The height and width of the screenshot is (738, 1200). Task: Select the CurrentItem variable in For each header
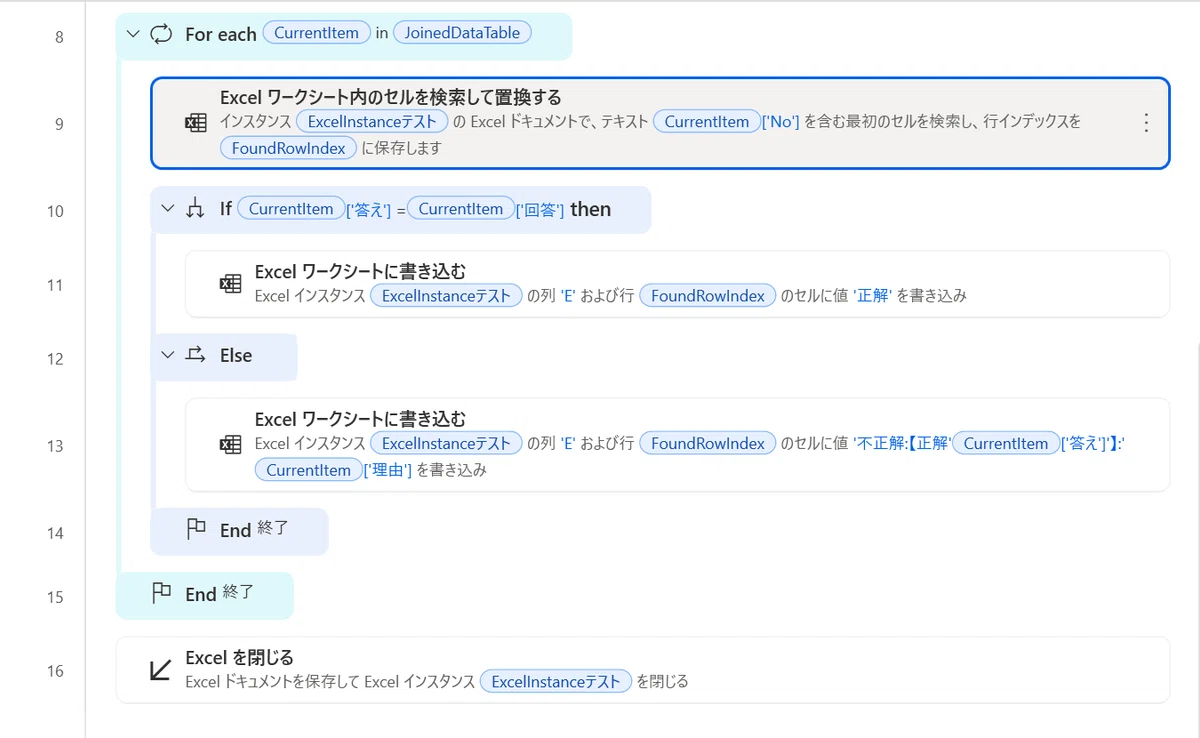[x=316, y=33]
